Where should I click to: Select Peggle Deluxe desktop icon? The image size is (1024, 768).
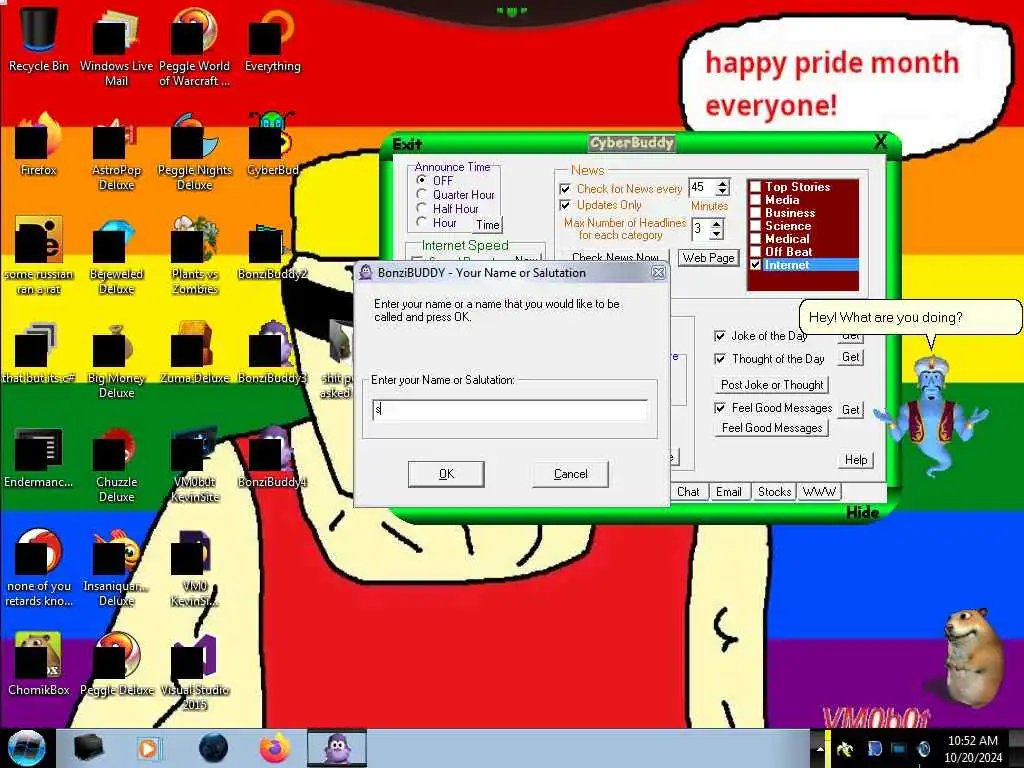[116, 664]
